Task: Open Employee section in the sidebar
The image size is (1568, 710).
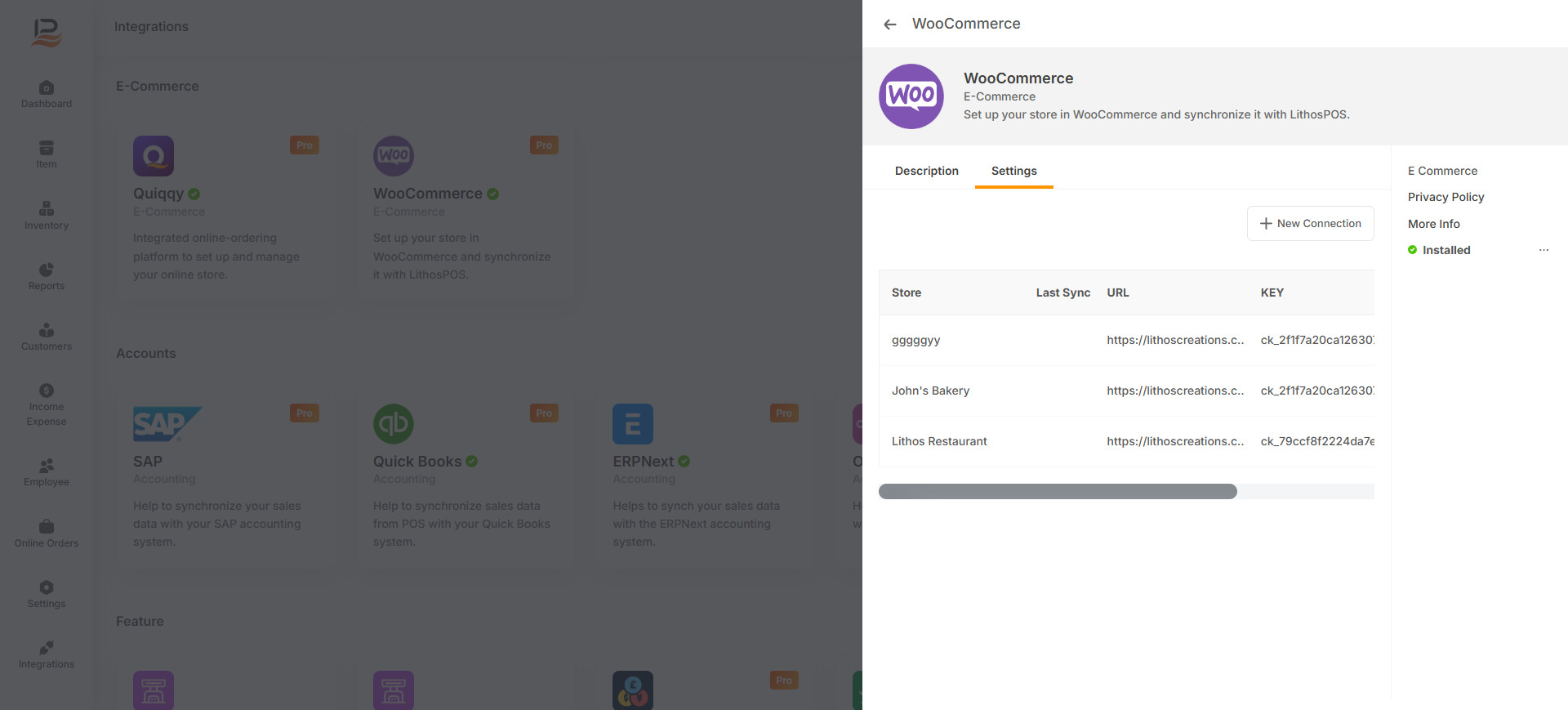Action: click(x=47, y=472)
